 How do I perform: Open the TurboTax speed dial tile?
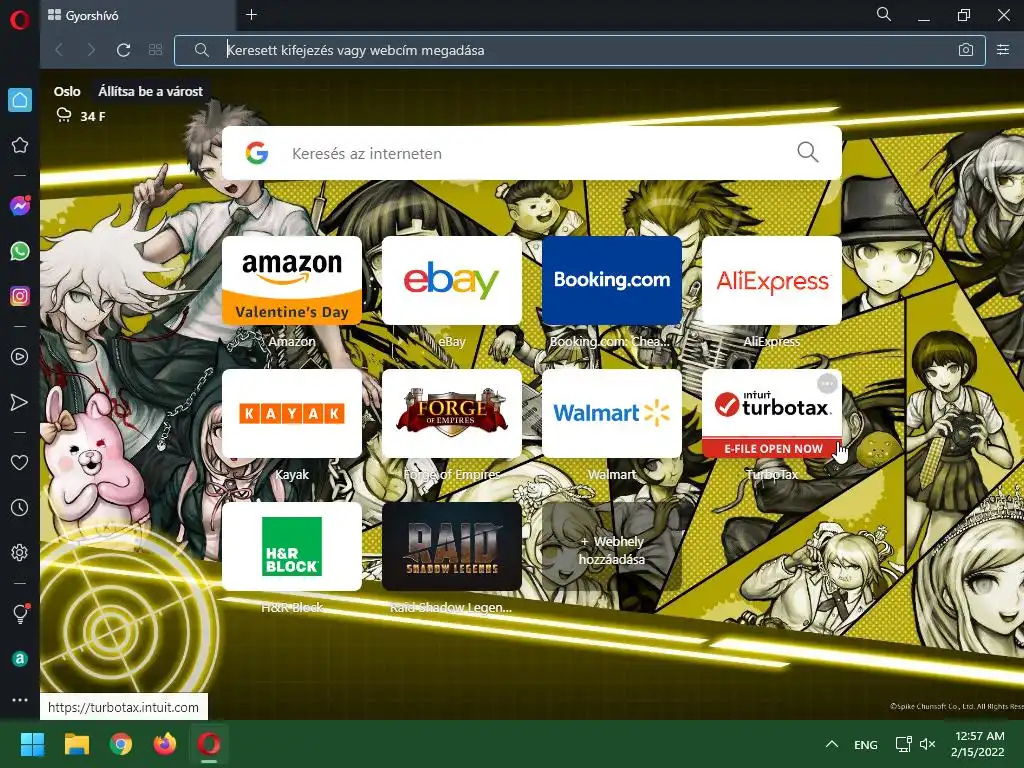772,413
